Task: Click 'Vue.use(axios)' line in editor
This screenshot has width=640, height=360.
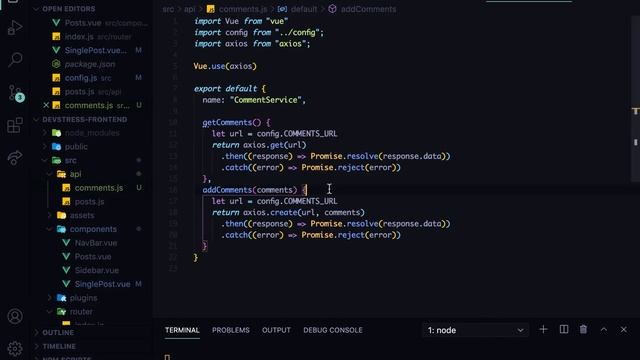Action: tap(225, 66)
